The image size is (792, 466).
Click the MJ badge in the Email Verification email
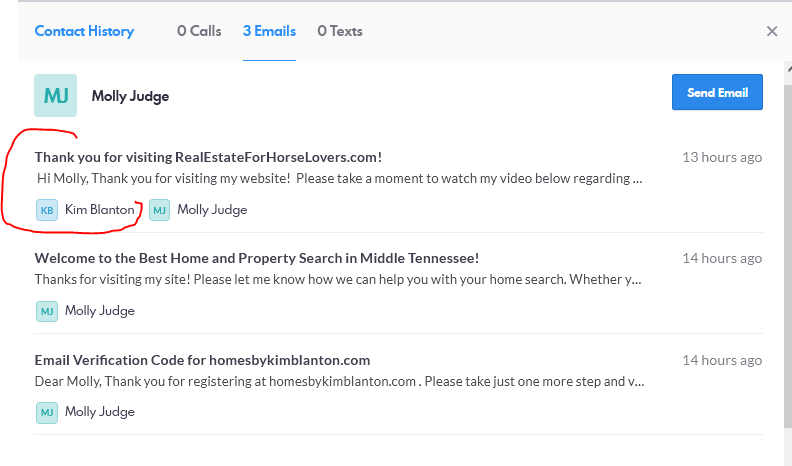47,412
